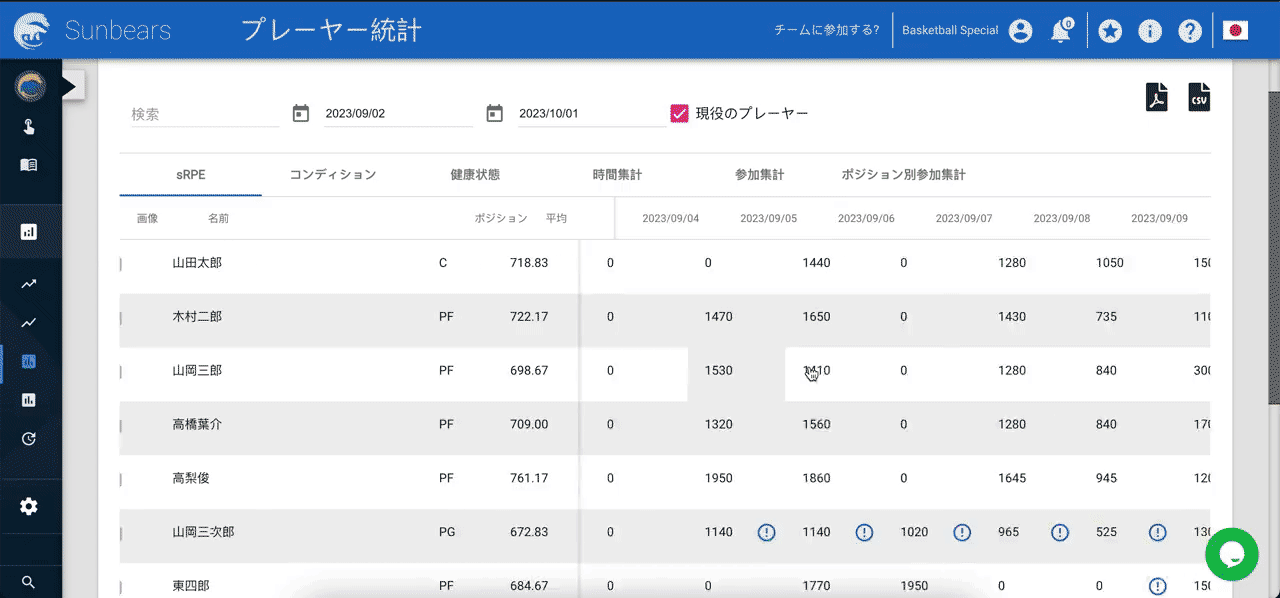Export the statistics as PDF
Viewport: 1280px width, 598px height.
click(x=1157, y=96)
